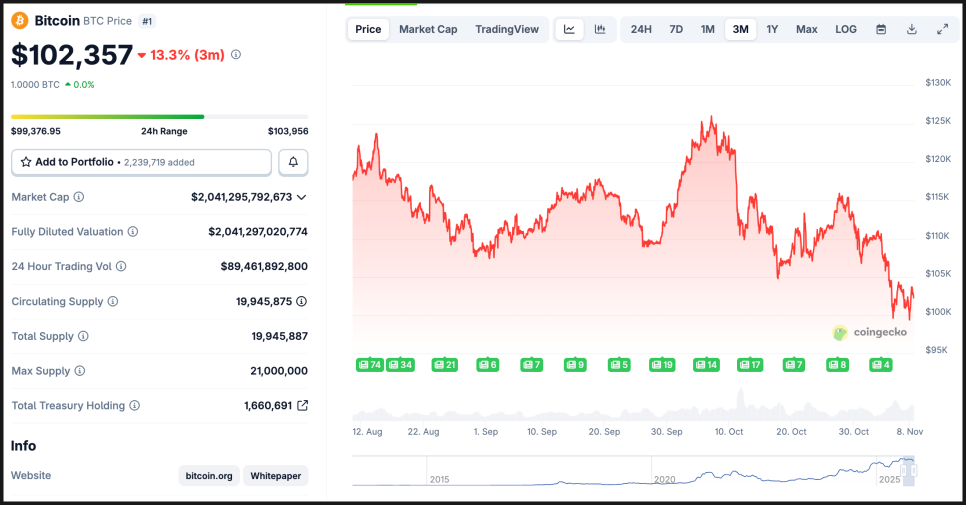
Task: Open the news marker labeled 74
Action: click(x=370, y=365)
